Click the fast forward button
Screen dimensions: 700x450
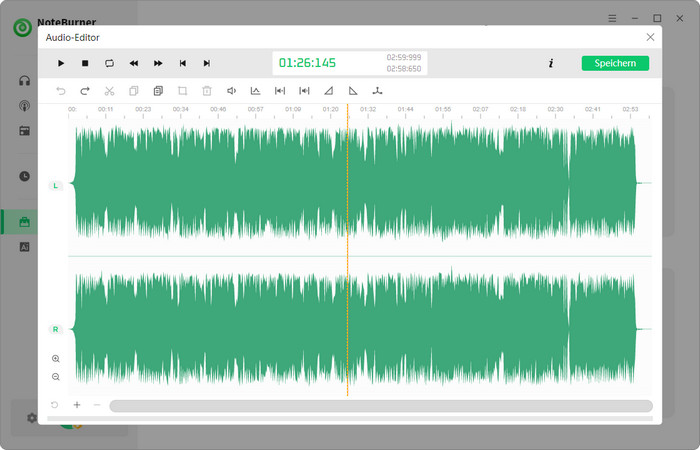click(x=158, y=63)
